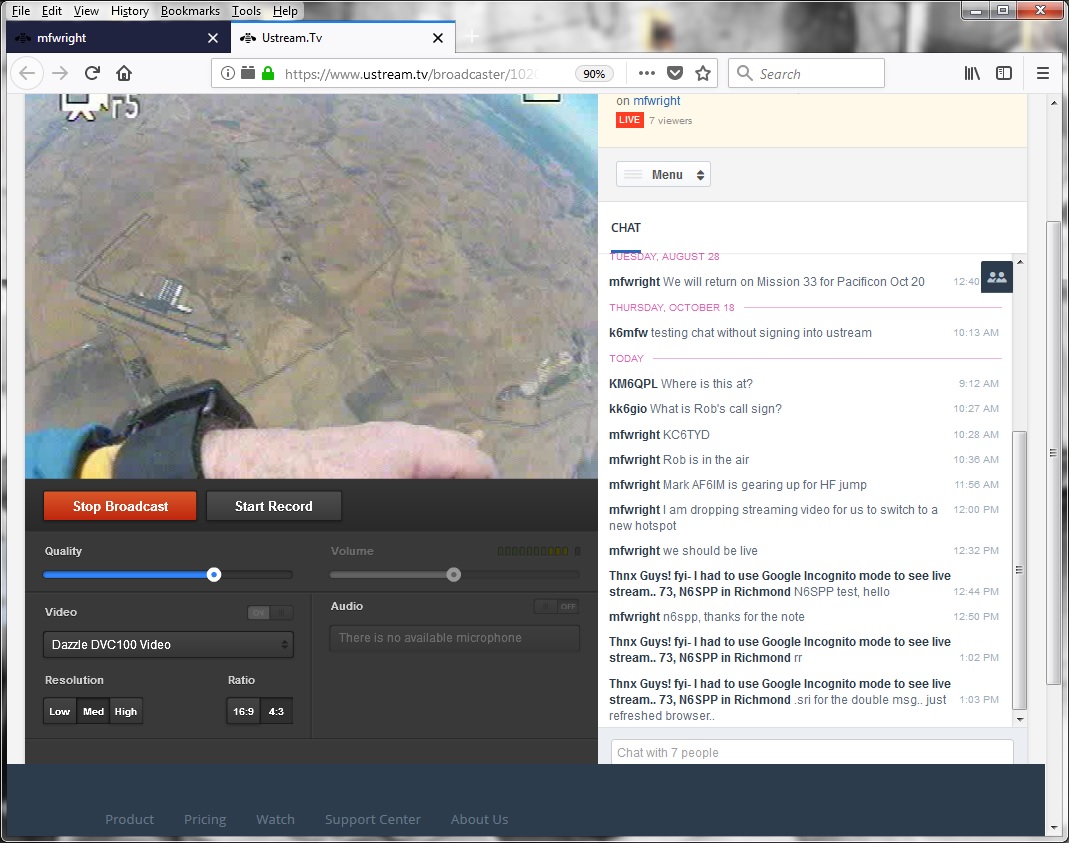Toggle the Video on/off switch

tap(270, 613)
